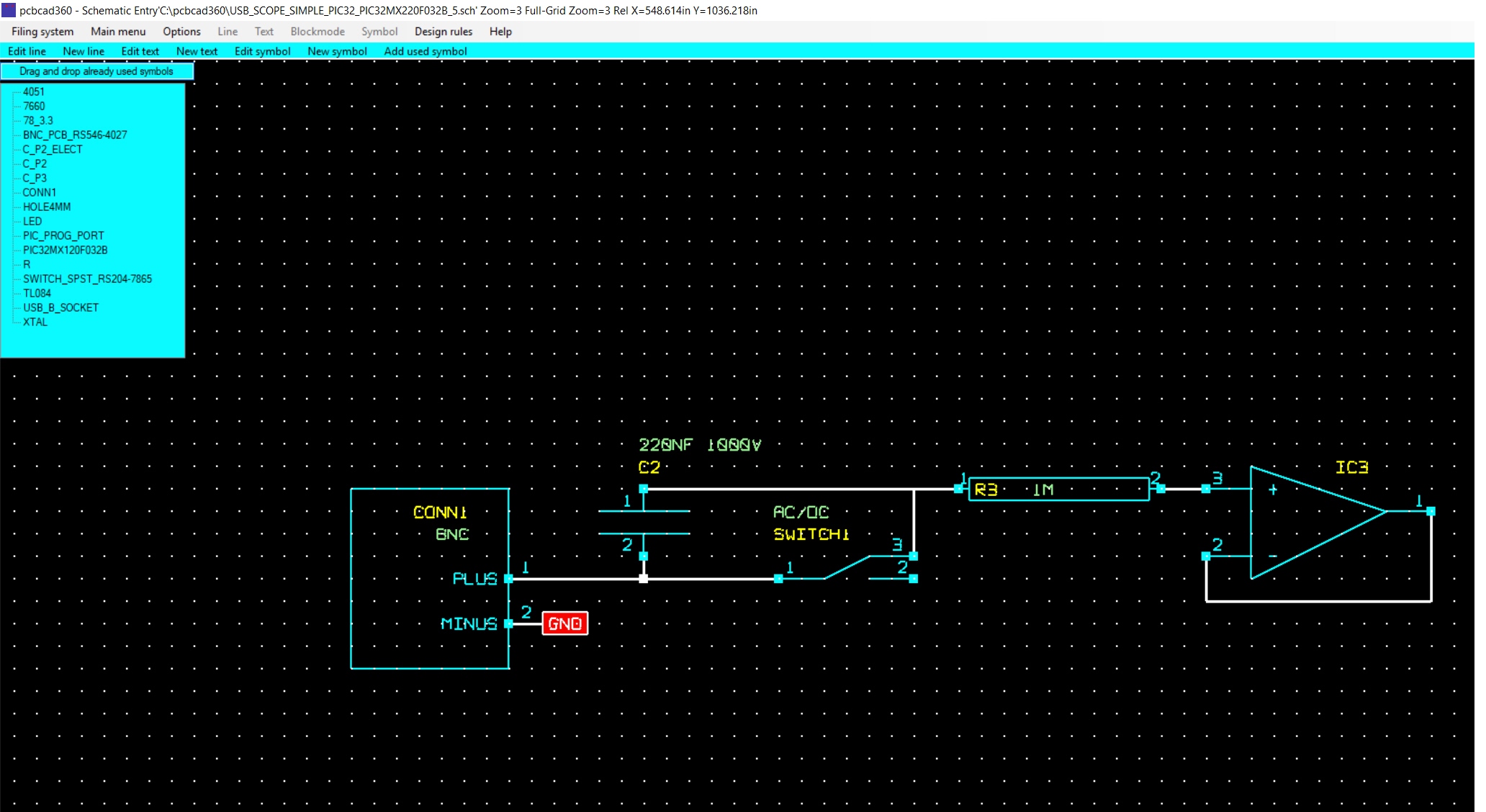Click the CONN1 label on schematic
1486x812 pixels.
[x=440, y=512]
